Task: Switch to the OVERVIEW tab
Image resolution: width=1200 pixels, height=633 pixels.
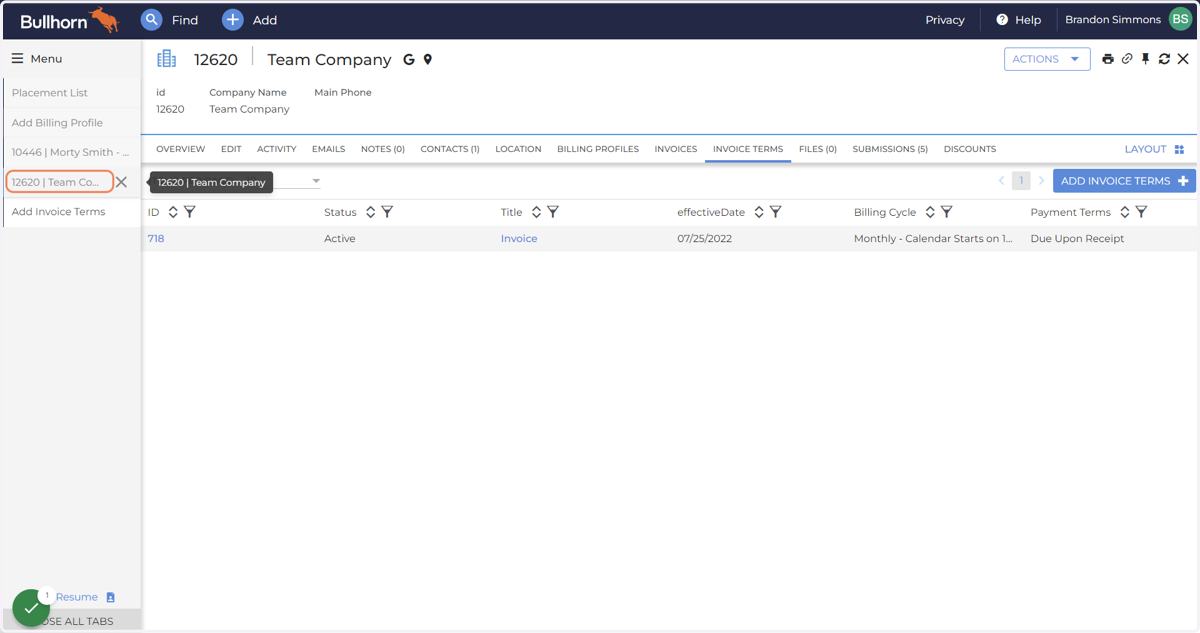Action: (181, 149)
